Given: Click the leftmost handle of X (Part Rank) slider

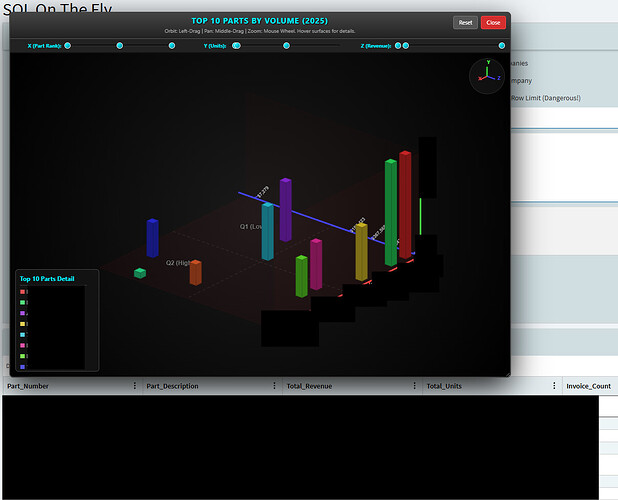Looking at the screenshot, I should [67, 46].
